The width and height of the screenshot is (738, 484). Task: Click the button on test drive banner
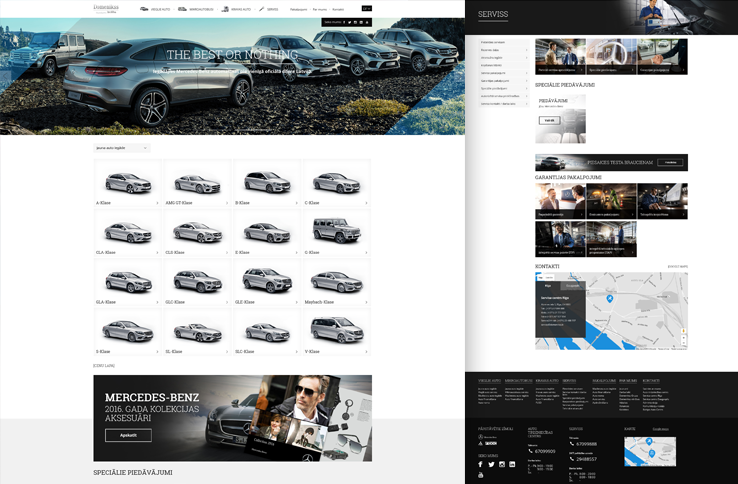pyautogui.click(x=671, y=162)
